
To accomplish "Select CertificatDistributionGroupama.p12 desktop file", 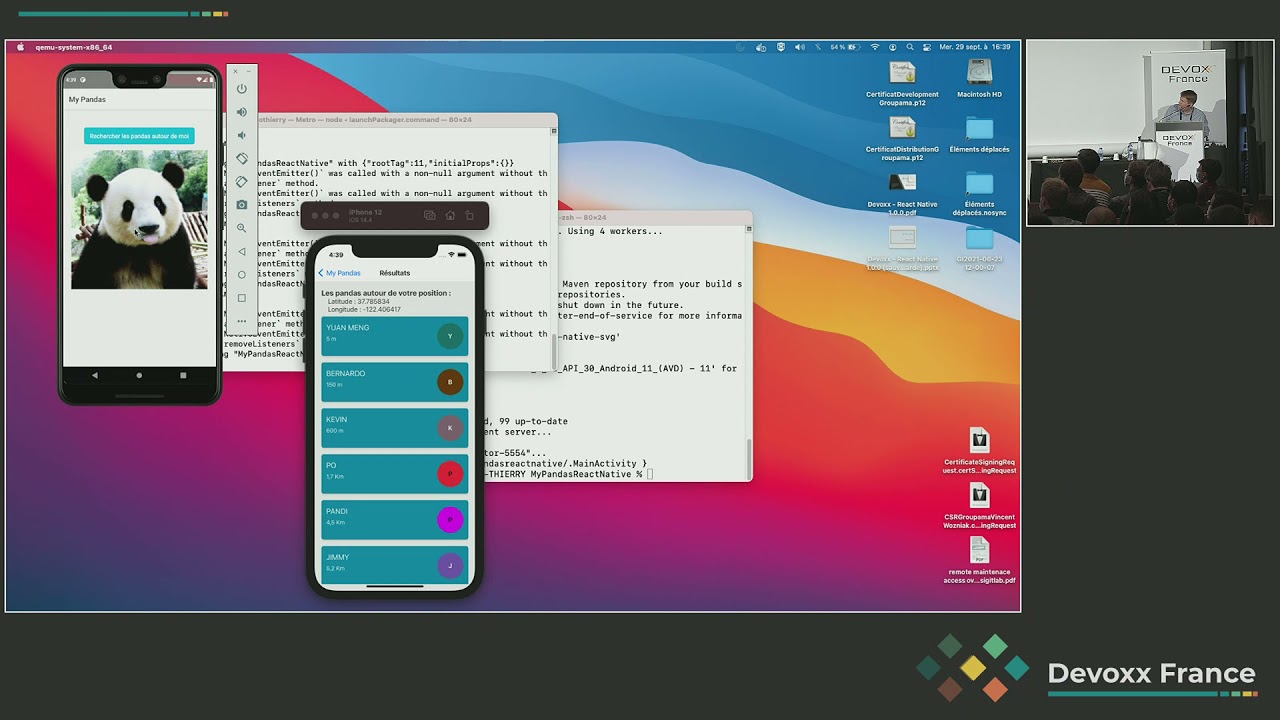I will click(902, 139).
